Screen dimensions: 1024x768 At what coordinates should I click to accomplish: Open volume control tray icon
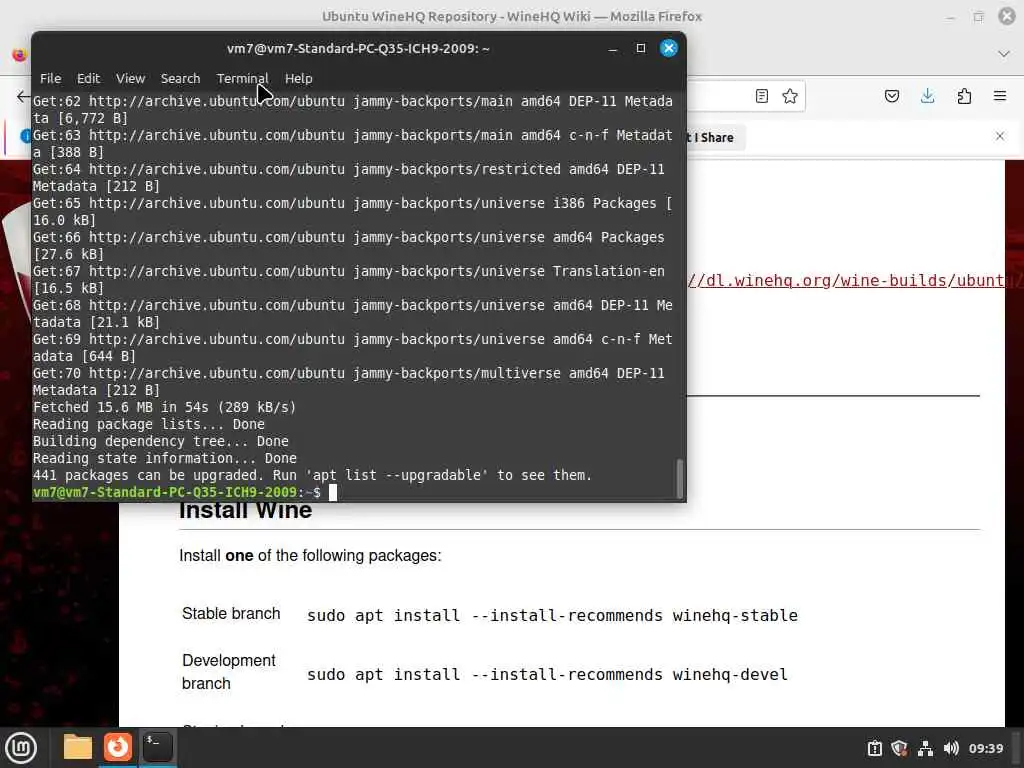click(x=951, y=748)
